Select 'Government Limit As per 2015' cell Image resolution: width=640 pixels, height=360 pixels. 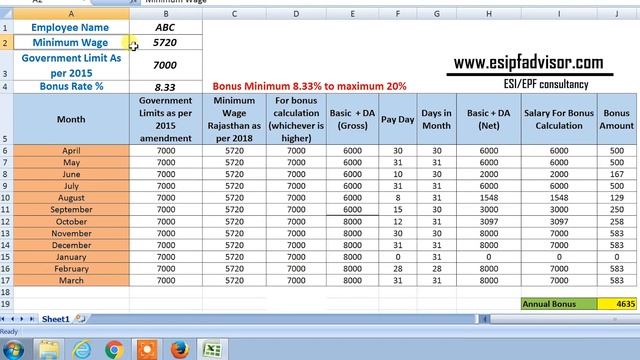coord(71,65)
